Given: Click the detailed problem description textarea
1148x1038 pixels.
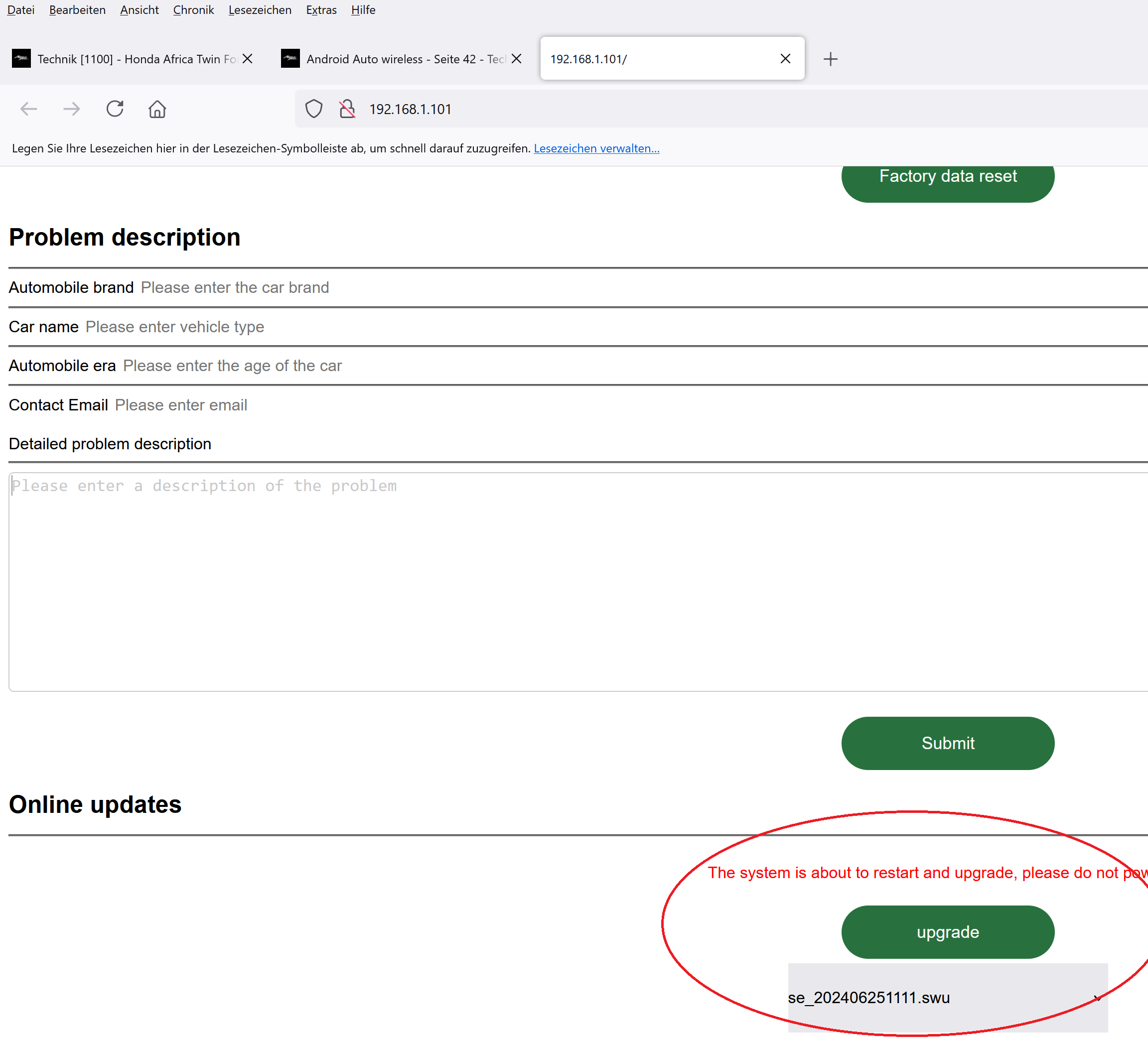Looking at the screenshot, I should point(570,580).
